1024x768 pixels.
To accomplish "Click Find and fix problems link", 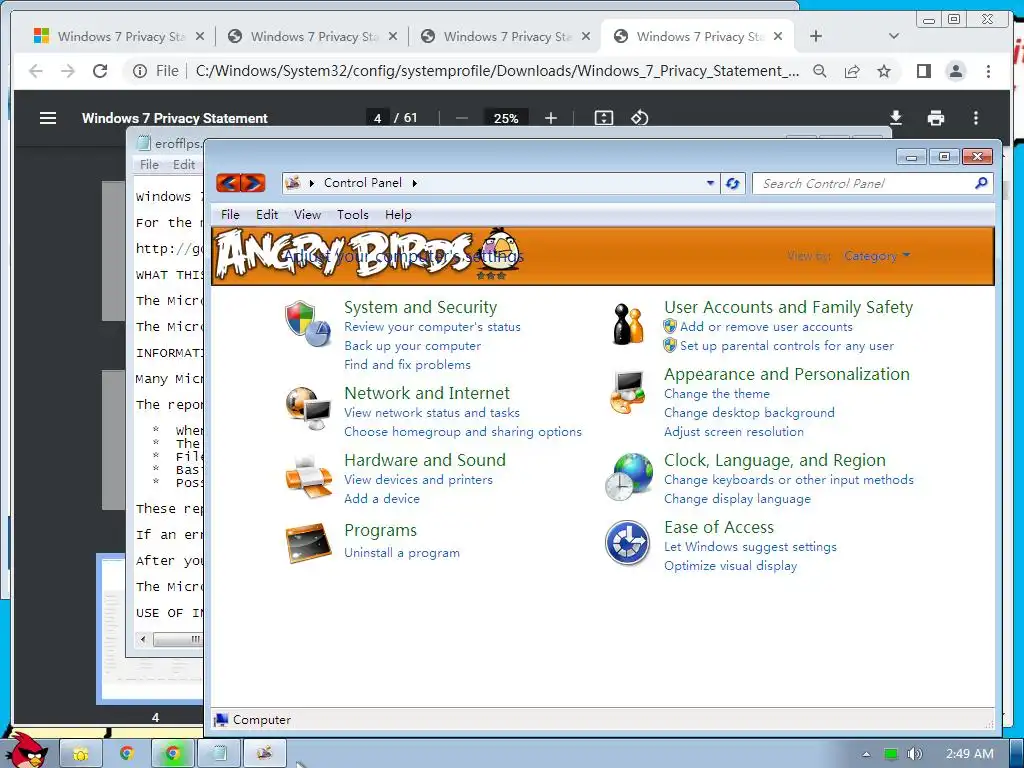I will (x=407, y=364).
